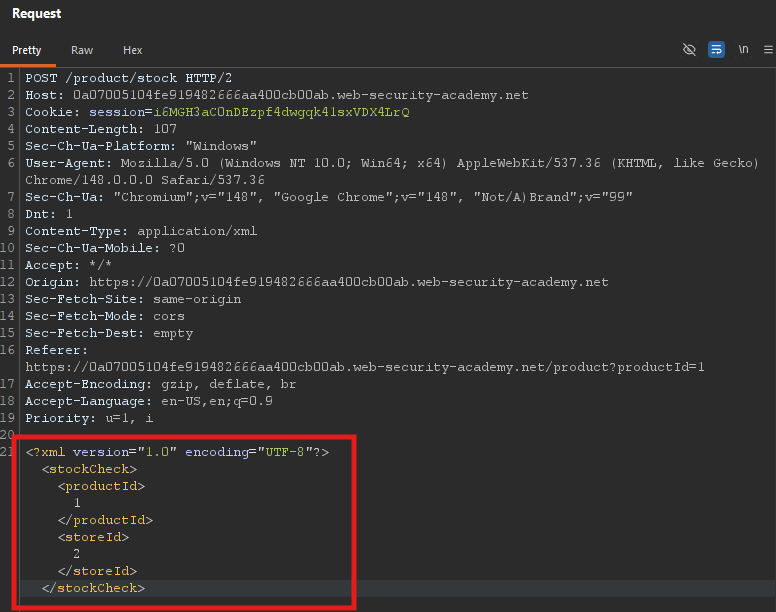Viewport: 776px width, 612px height.
Task: Click the productId value 1
Action: click(x=77, y=503)
